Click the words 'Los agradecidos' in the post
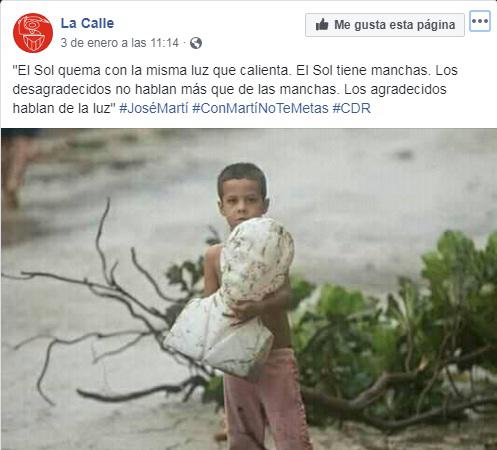 [395, 89]
